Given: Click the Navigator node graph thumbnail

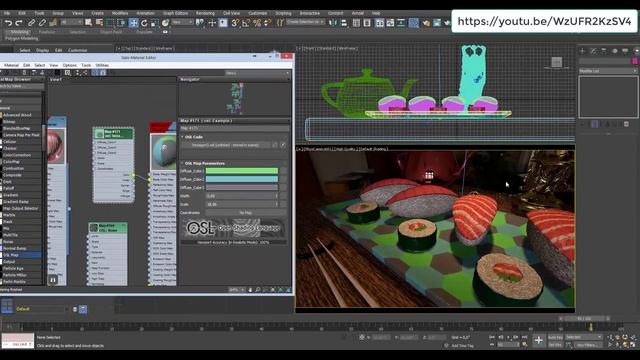Looking at the screenshot, I should point(236,98).
